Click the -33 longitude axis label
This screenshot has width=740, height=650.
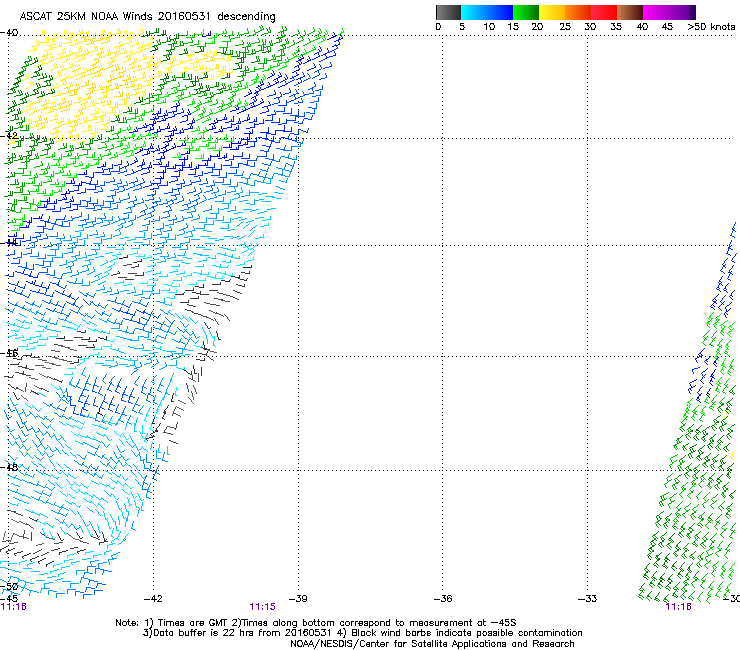click(588, 599)
